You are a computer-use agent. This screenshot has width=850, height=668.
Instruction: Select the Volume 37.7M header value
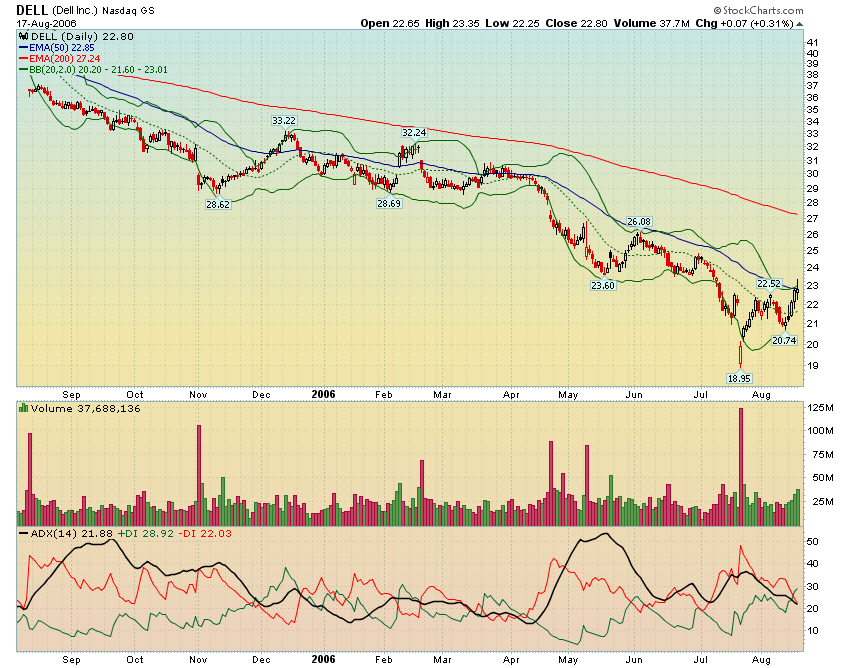point(652,23)
